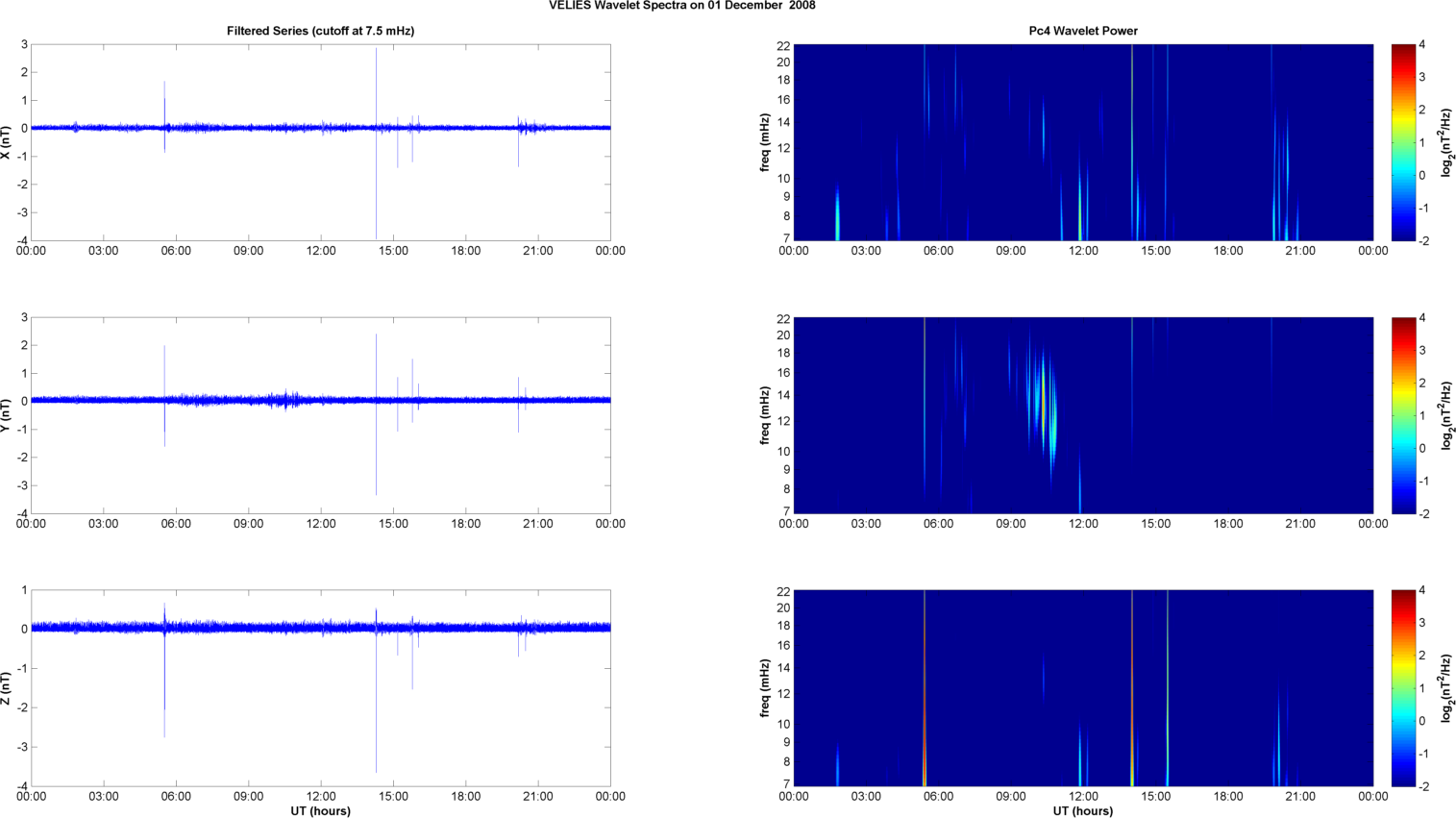Click the colorbar beside the top wavelet plot
Image resolution: width=1456 pixels, height=818 pixels.
point(1403,142)
